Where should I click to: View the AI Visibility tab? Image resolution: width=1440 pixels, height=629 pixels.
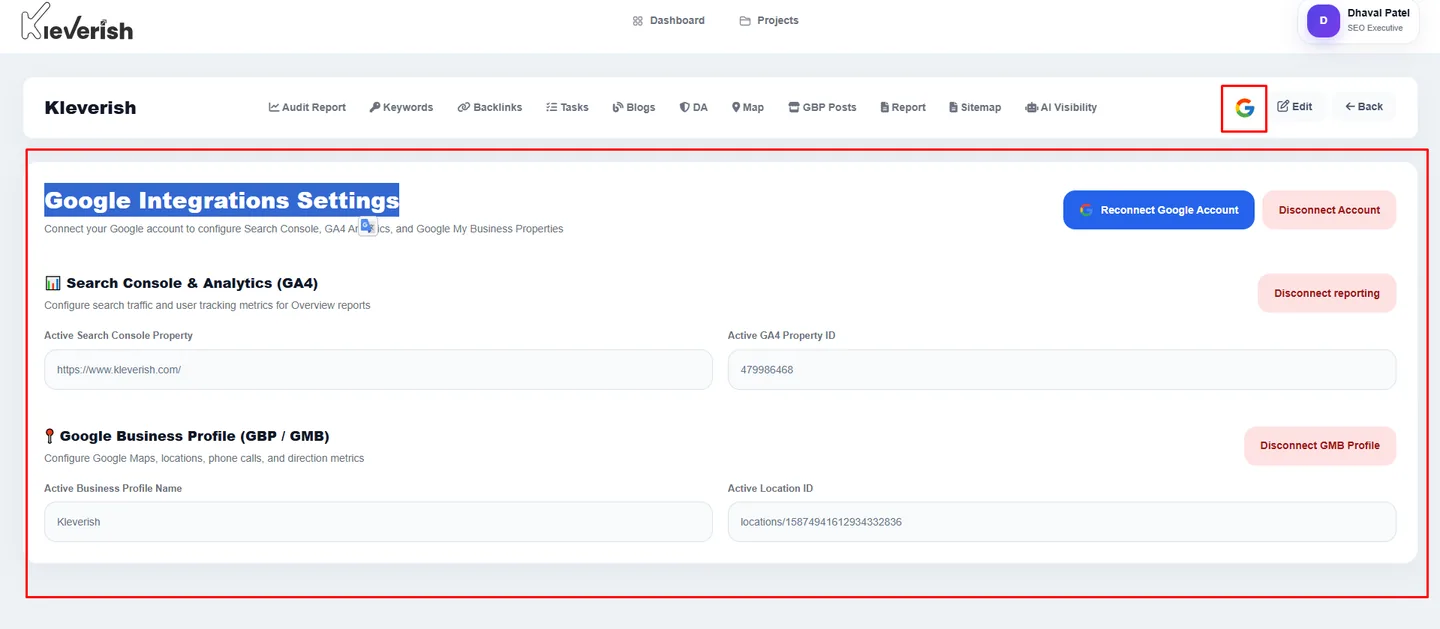(1061, 107)
